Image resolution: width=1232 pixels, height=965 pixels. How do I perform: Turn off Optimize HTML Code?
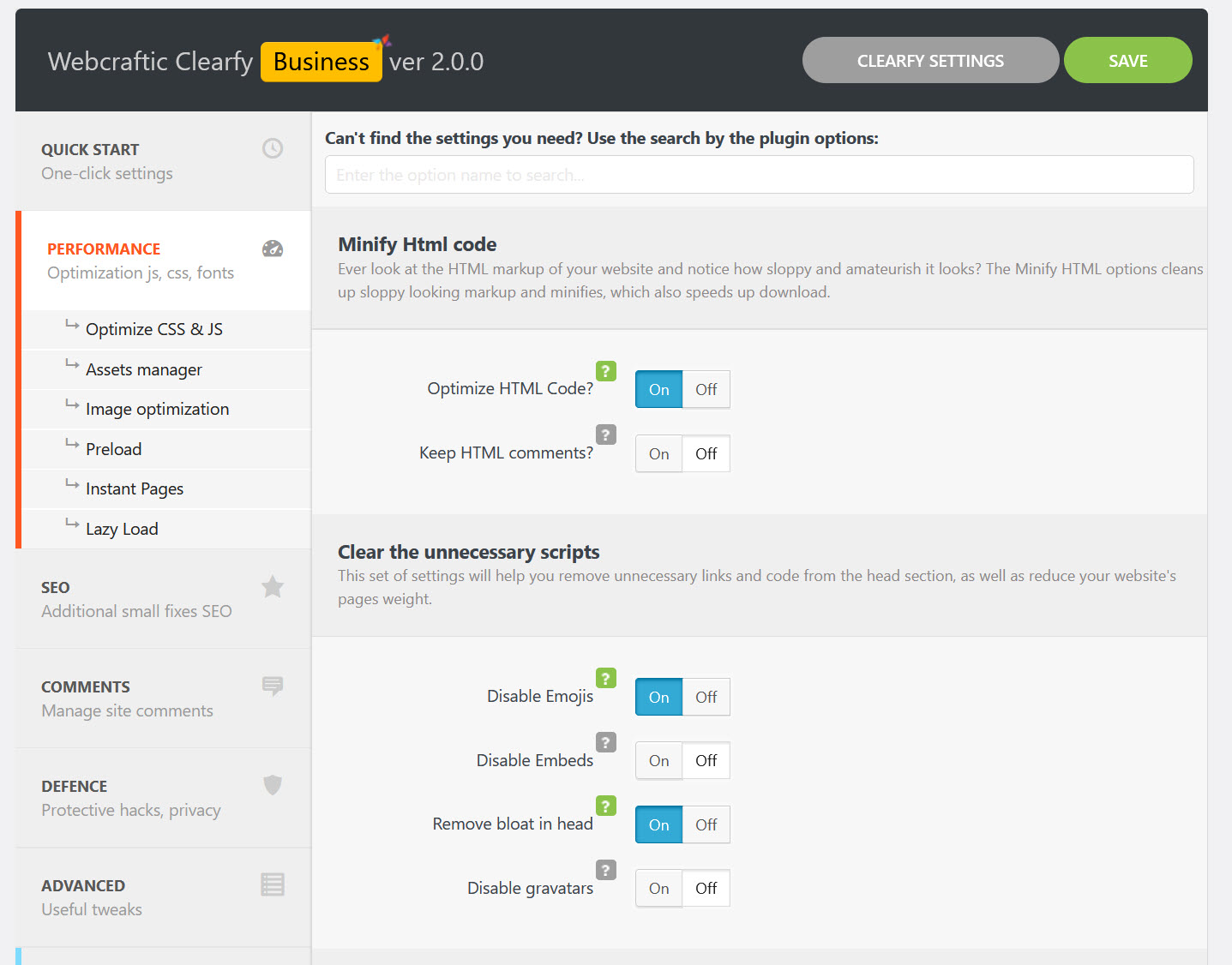(x=706, y=389)
